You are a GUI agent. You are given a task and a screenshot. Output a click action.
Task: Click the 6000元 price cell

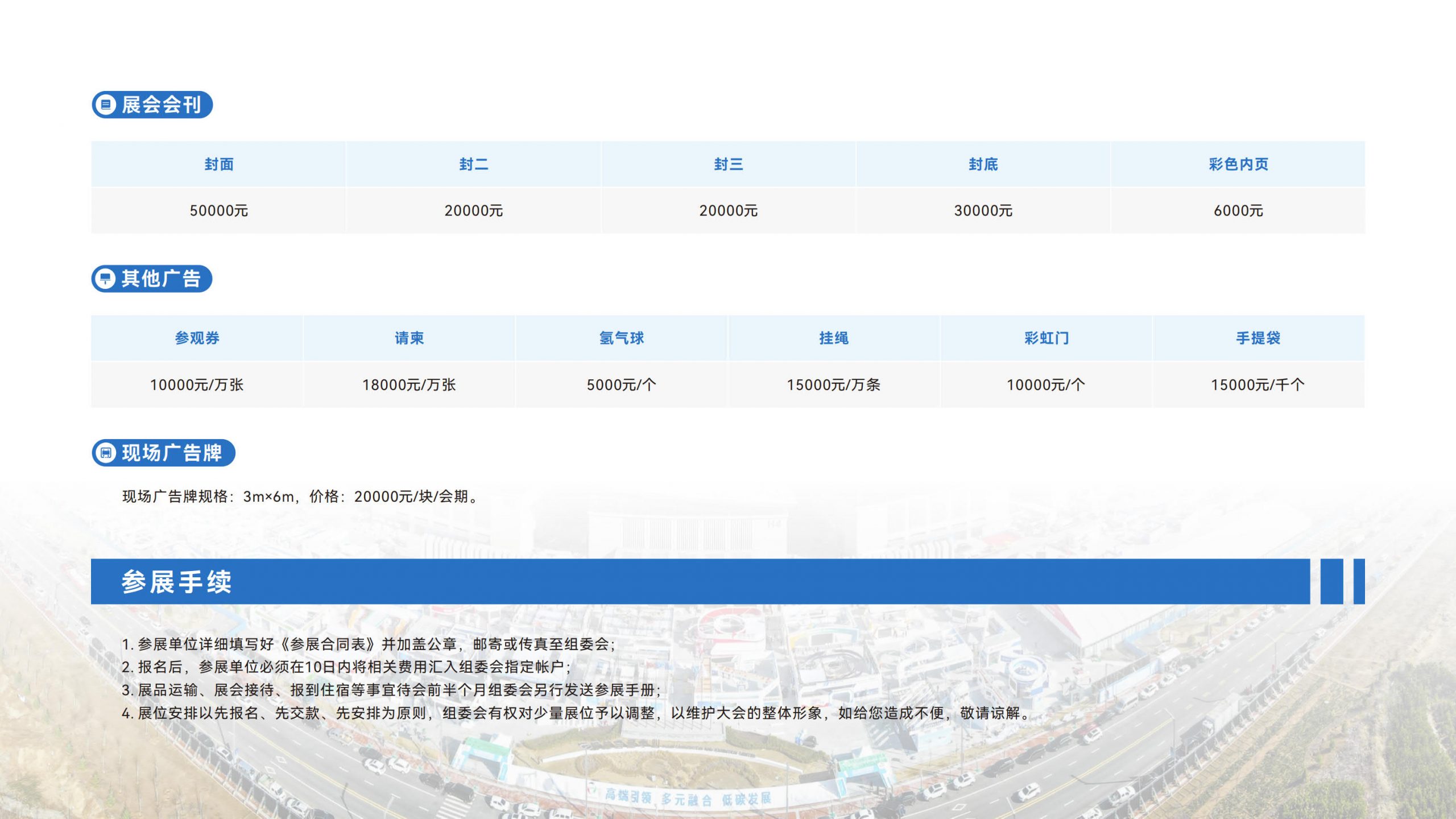1238,211
